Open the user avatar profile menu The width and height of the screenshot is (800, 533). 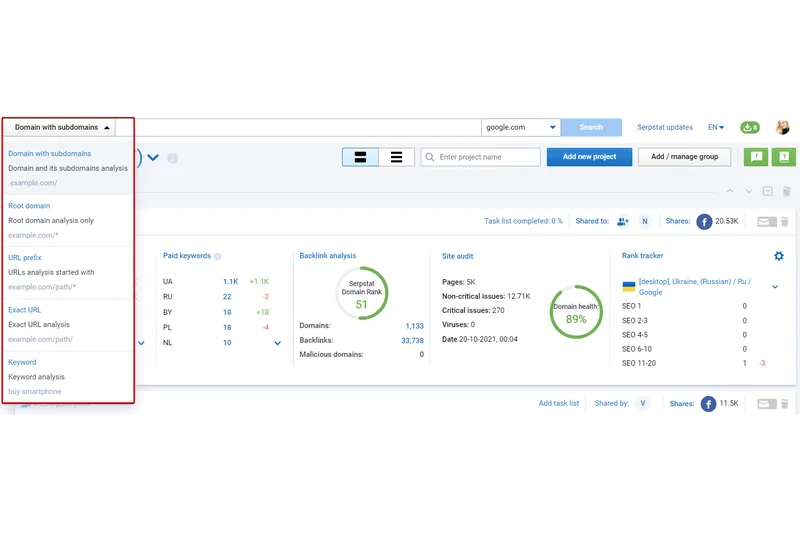782,127
